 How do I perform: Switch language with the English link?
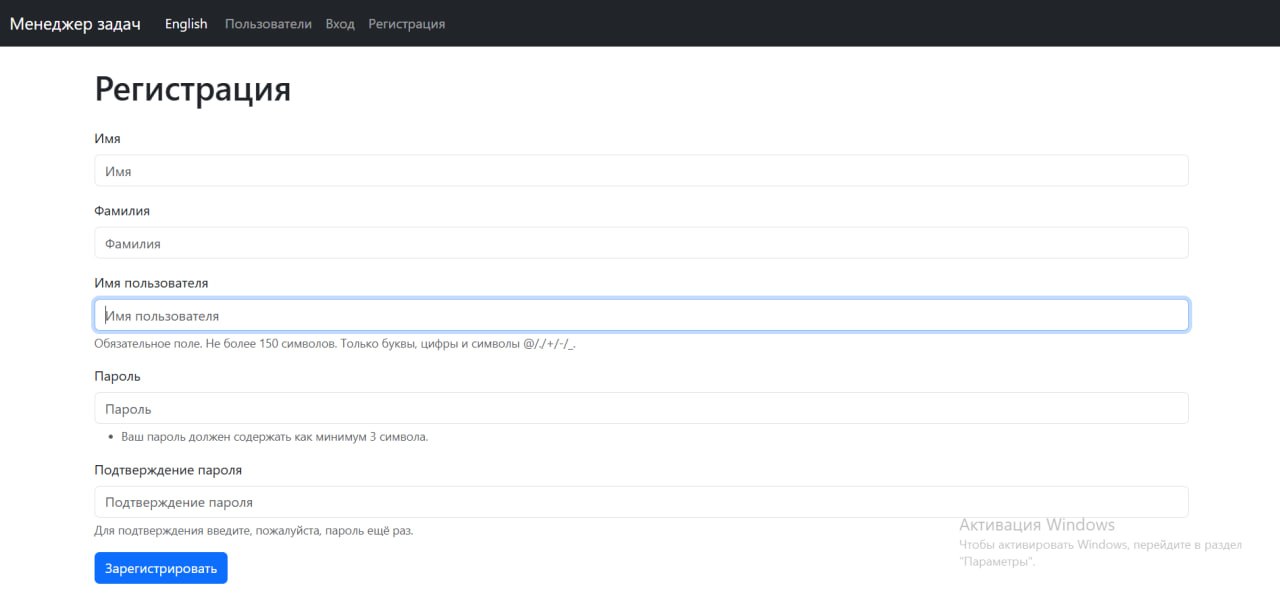pos(186,24)
